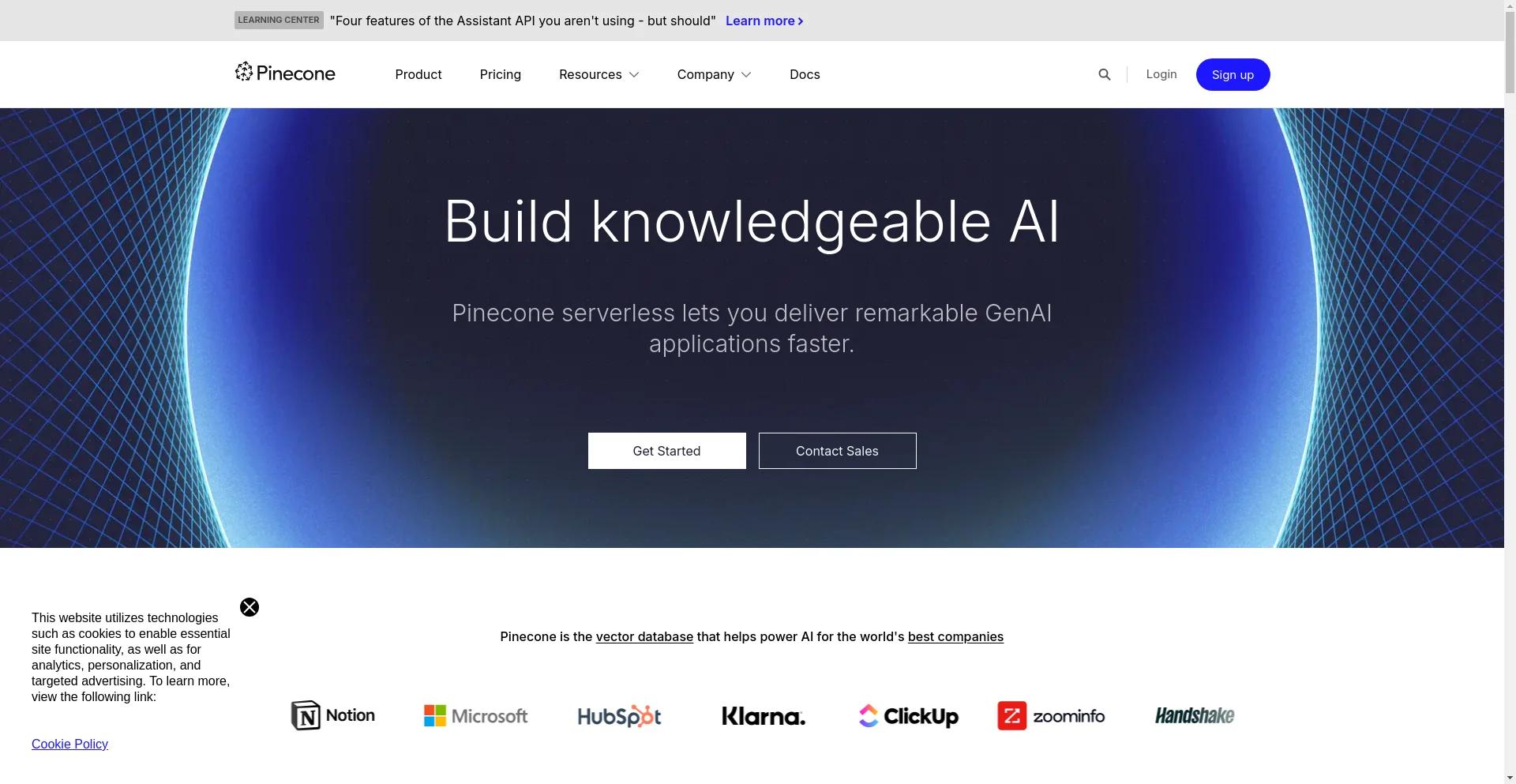Click the Notion logo

pyautogui.click(x=333, y=715)
